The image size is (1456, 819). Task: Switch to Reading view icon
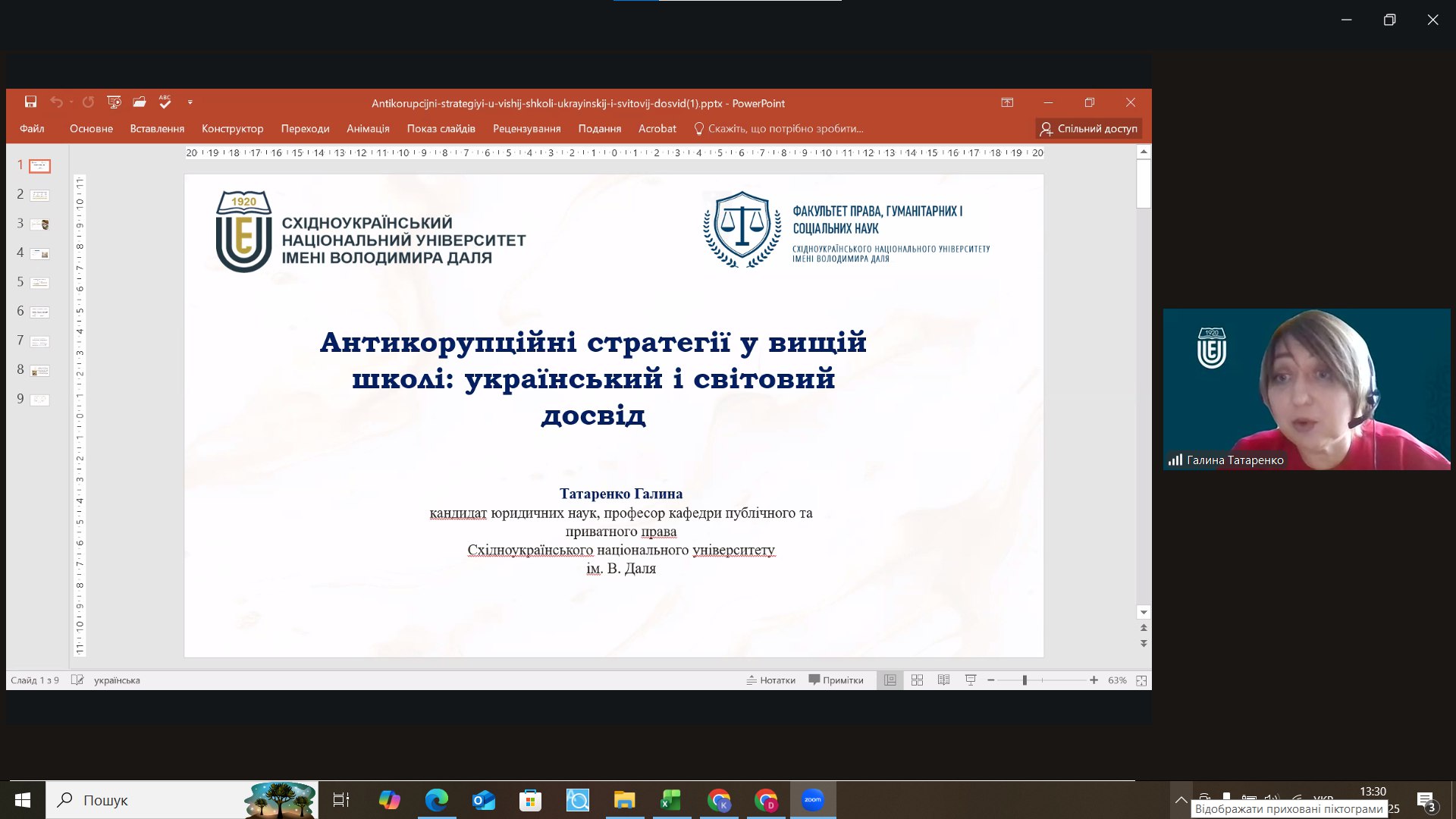click(x=943, y=680)
